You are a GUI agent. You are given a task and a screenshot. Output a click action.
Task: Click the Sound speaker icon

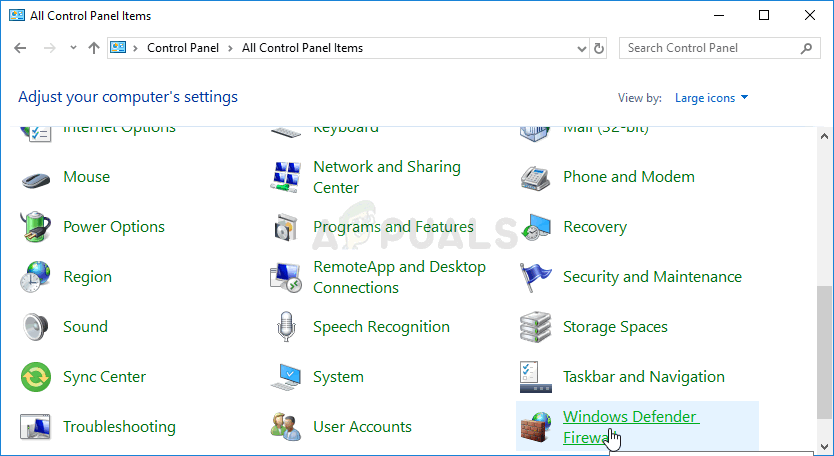(36, 327)
